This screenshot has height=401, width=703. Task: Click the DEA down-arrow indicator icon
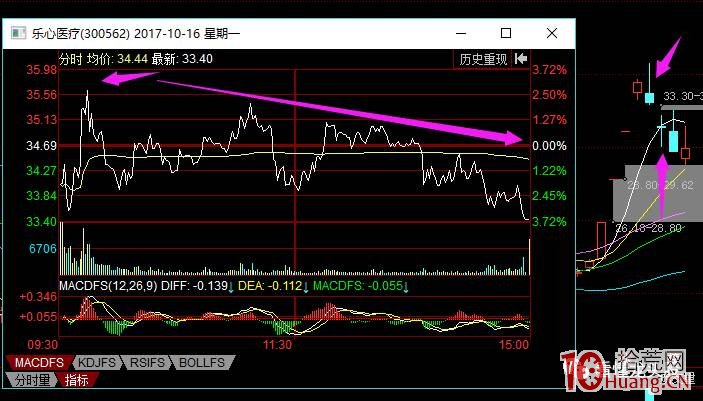click(306, 287)
